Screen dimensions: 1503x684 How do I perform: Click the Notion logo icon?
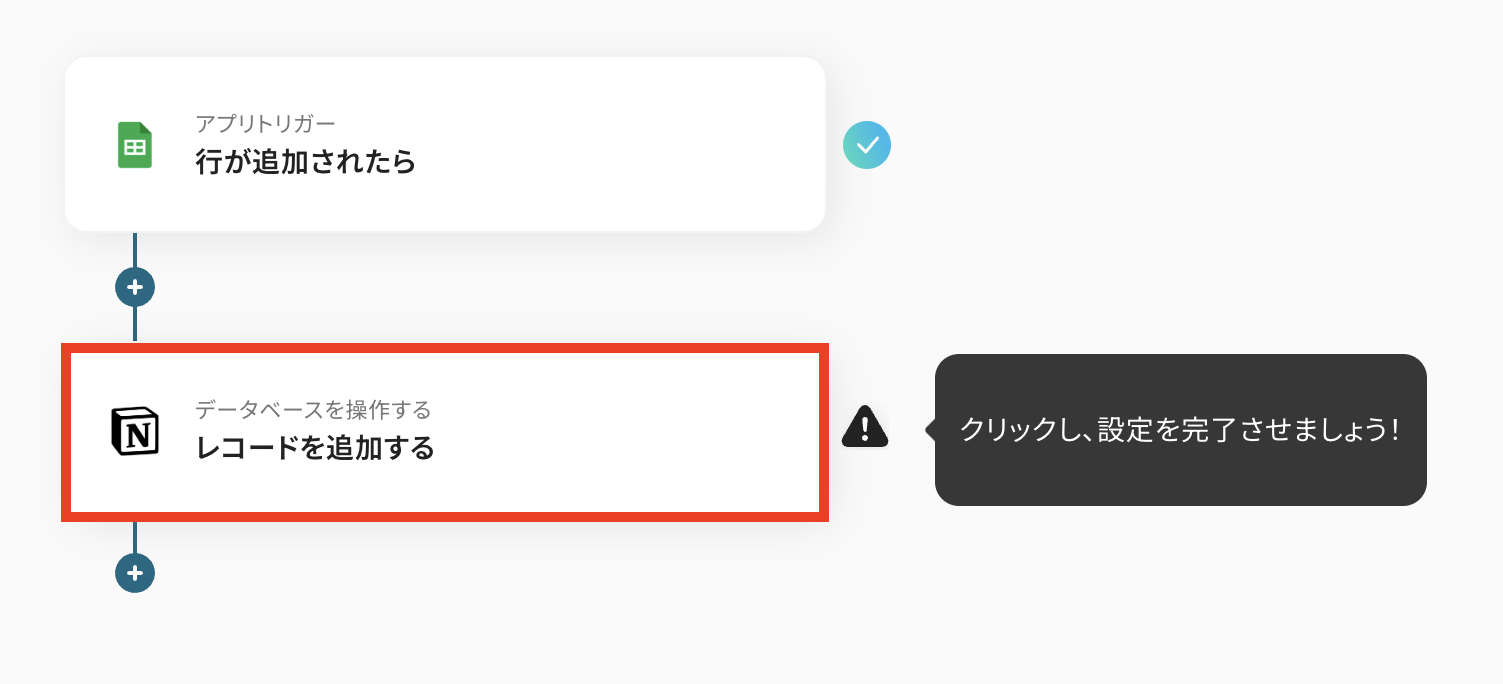click(x=135, y=431)
